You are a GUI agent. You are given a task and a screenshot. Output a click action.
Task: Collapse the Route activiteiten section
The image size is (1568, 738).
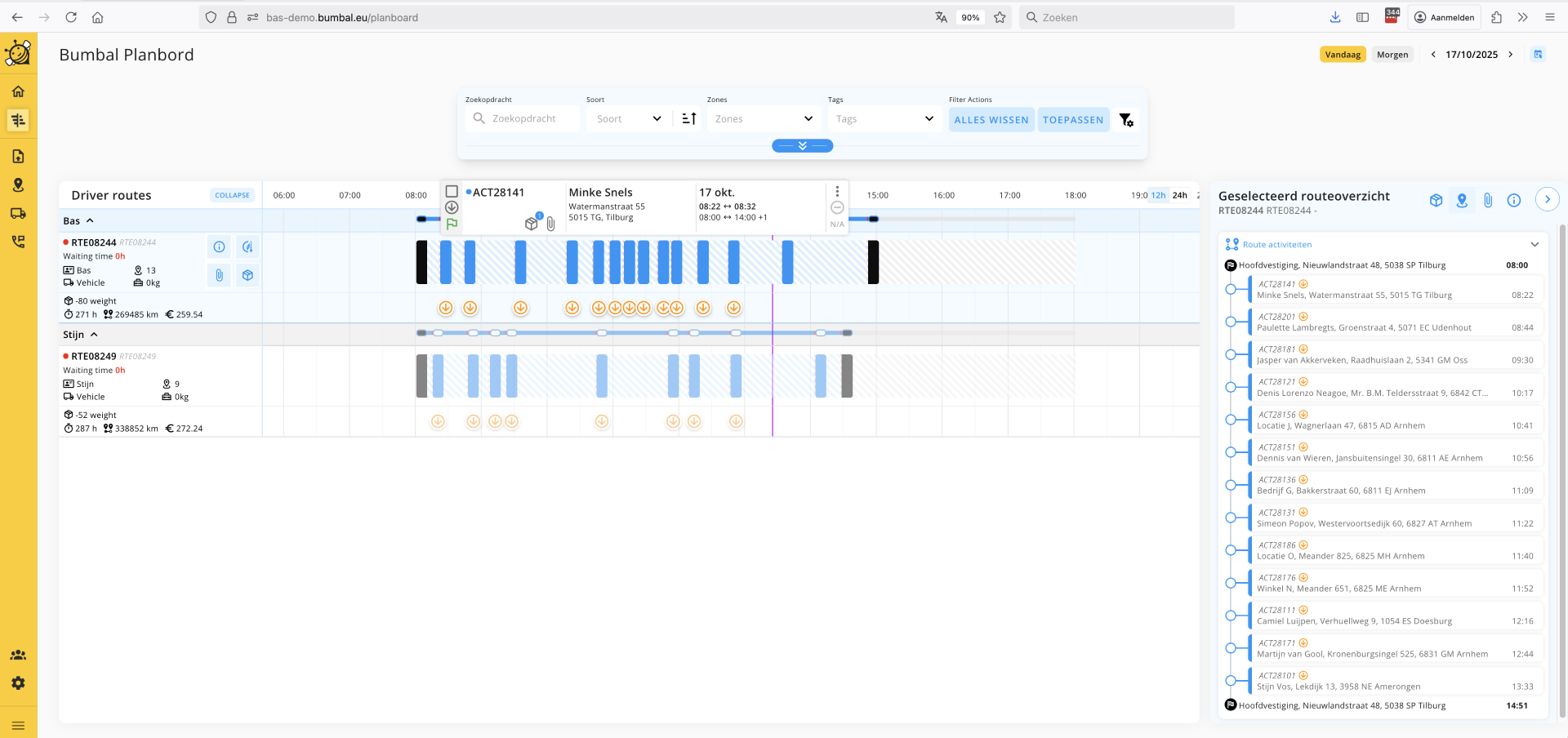[1534, 245]
